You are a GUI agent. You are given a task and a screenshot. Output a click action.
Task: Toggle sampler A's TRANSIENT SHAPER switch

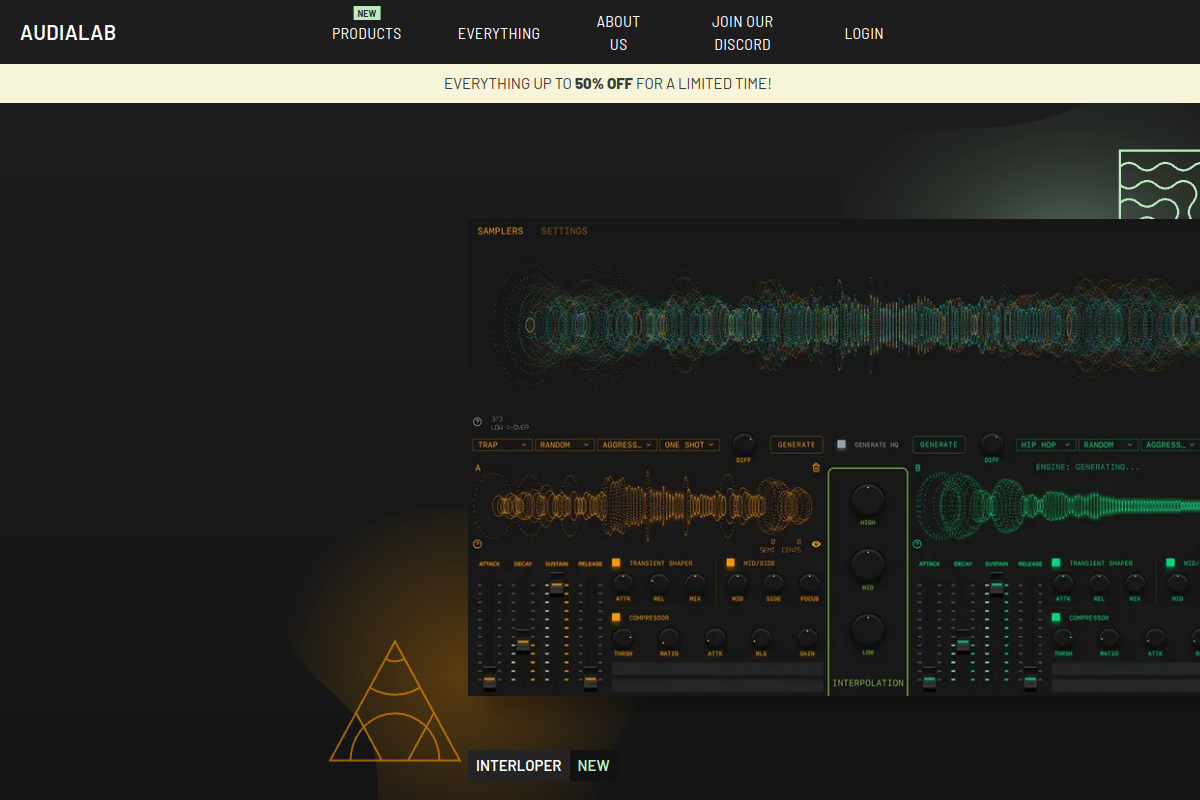617,563
